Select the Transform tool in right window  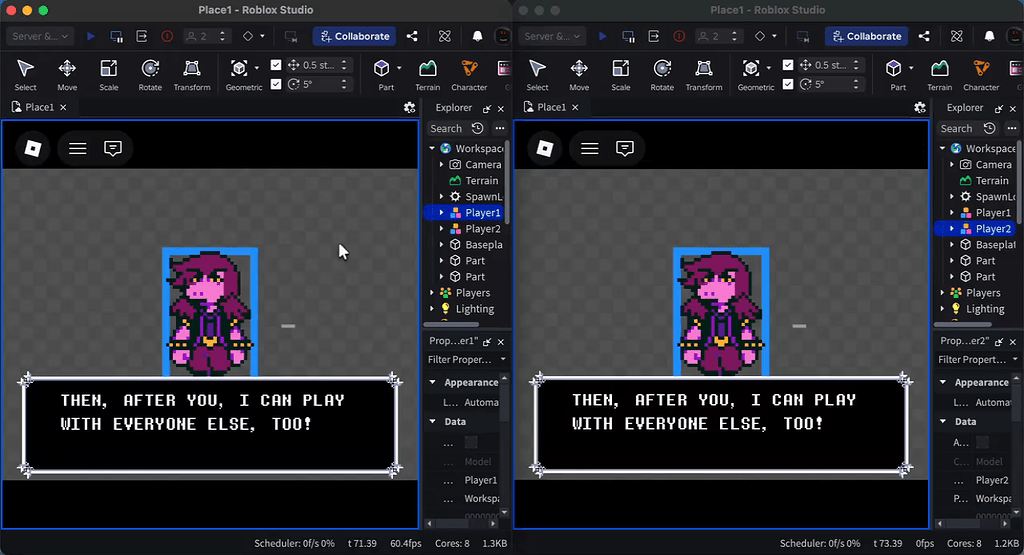tap(704, 75)
